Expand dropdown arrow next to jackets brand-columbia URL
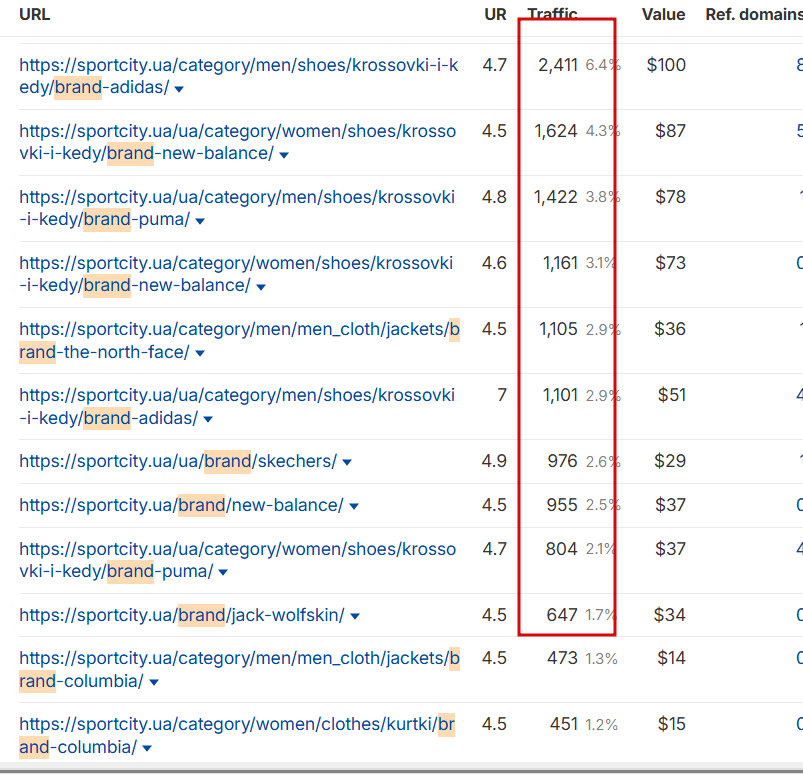 154,682
